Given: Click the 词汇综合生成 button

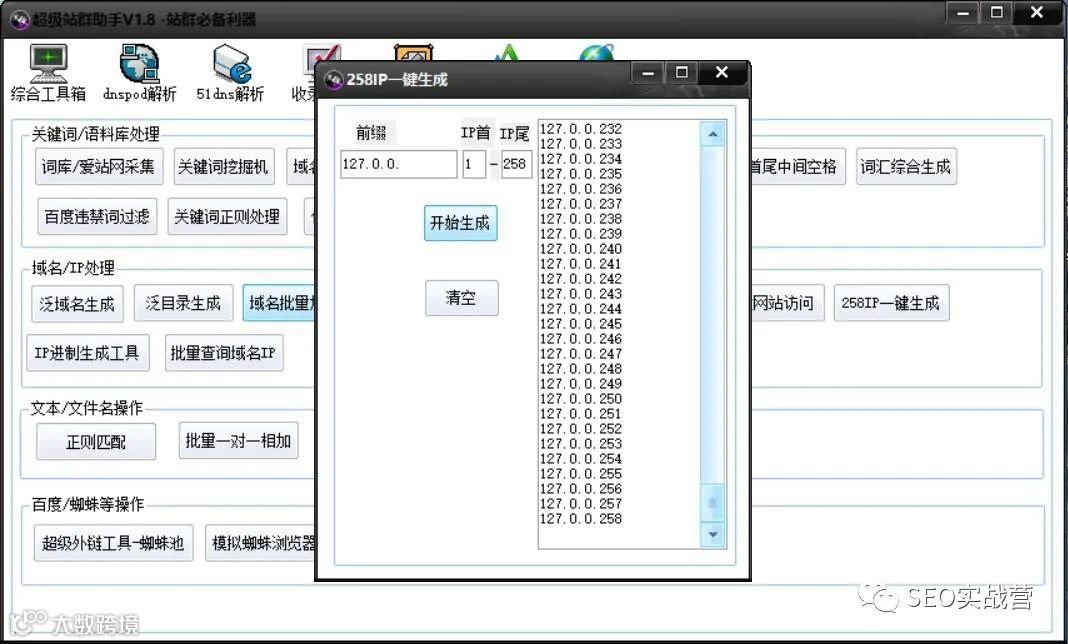Looking at the screenshot, I should (906, 166).
